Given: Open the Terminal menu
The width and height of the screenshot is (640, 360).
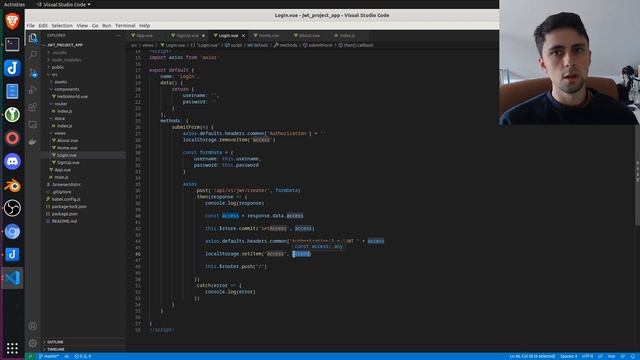Looking at the screenshot, I should click(x=125, y=25).
